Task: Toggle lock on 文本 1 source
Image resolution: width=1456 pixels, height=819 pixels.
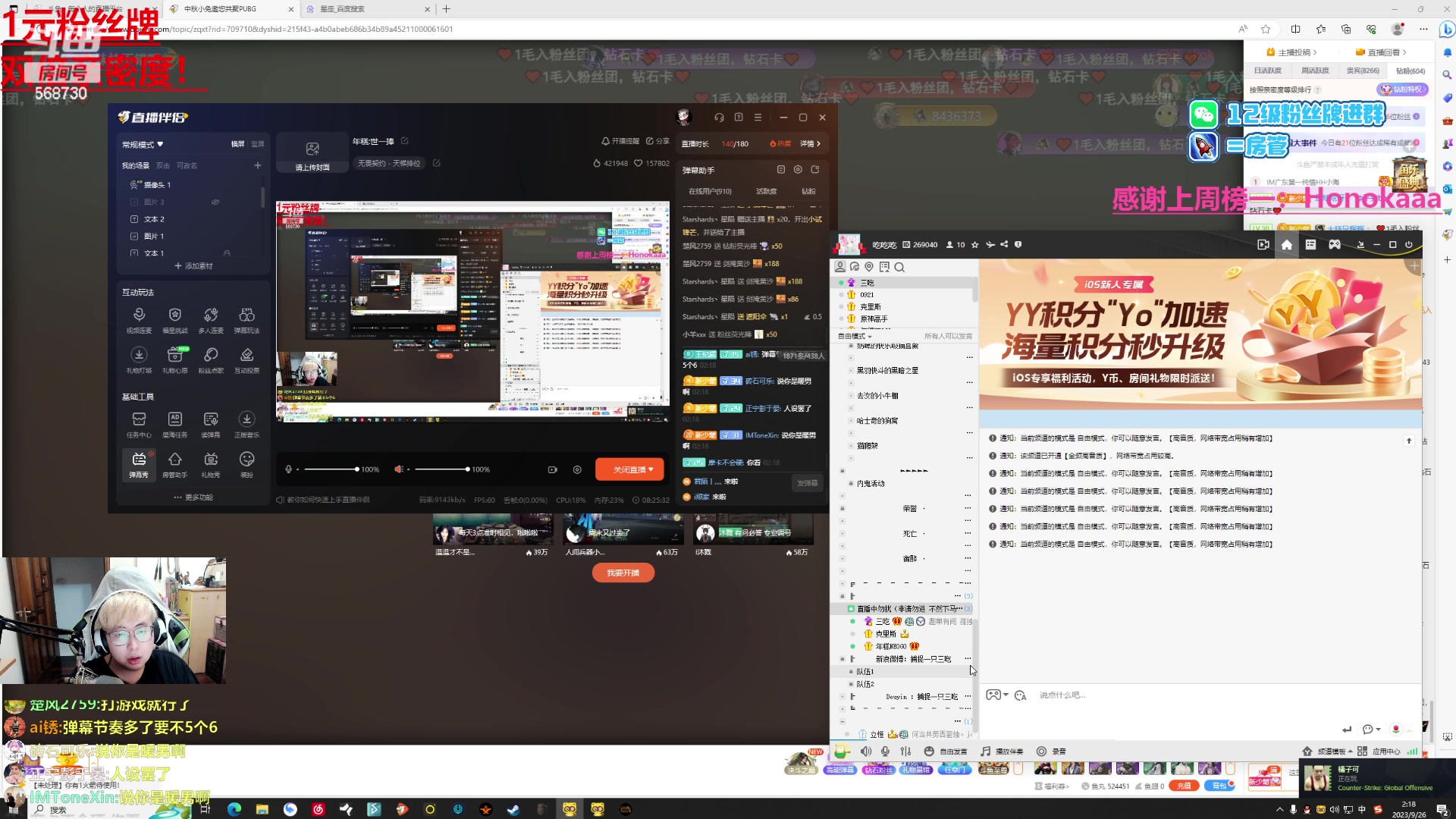Action: click(227, 253)
